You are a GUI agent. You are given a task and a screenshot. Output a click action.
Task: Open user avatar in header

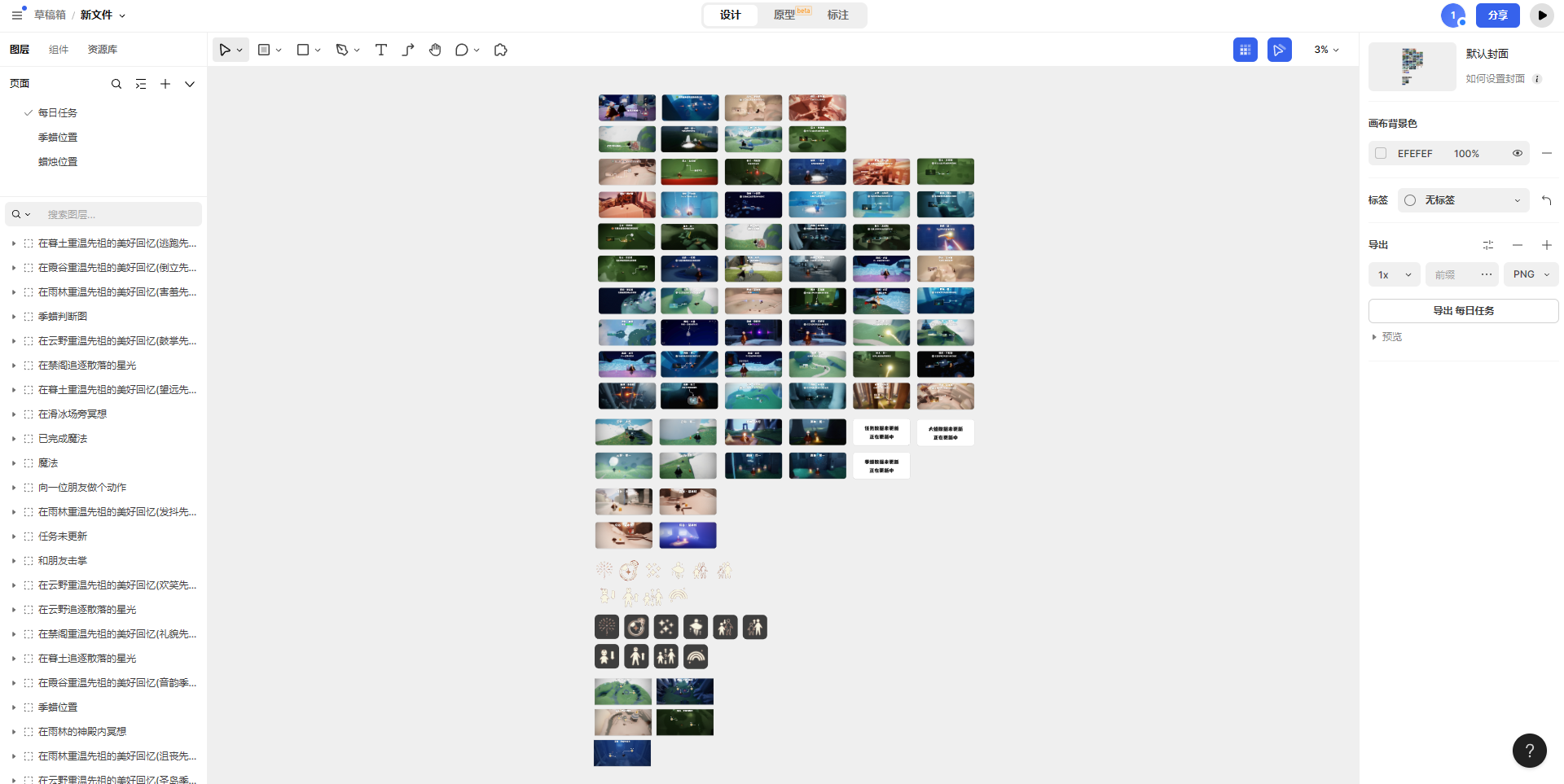tap(1453, 15)
